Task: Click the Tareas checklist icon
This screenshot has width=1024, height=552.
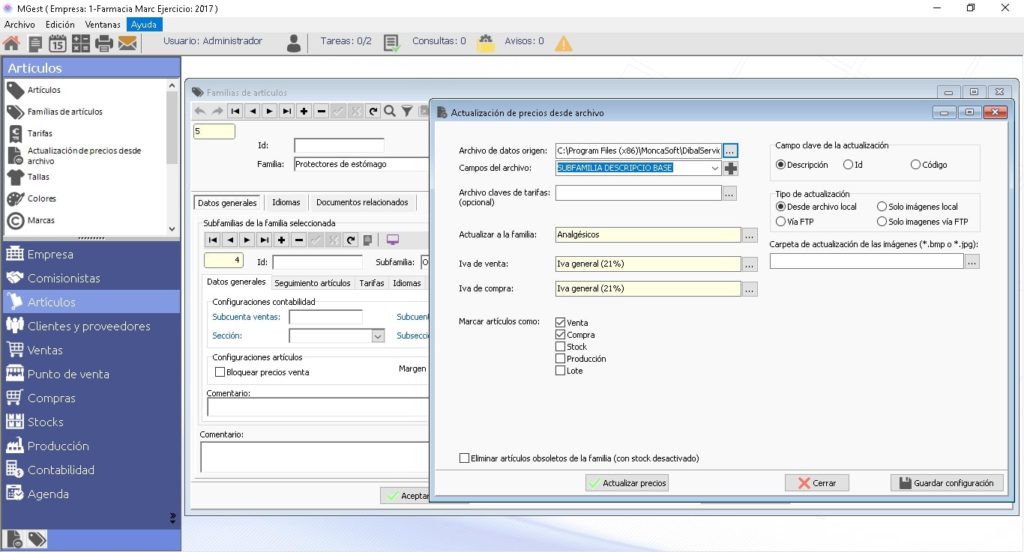Action: pyautogui.click(x=391, y=43)
